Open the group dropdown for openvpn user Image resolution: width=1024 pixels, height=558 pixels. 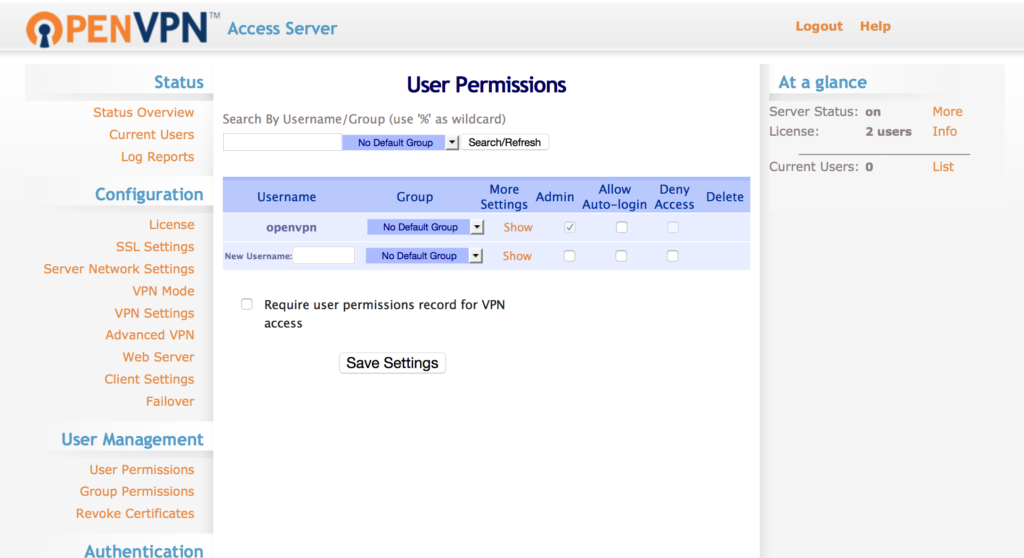[425, 227]
